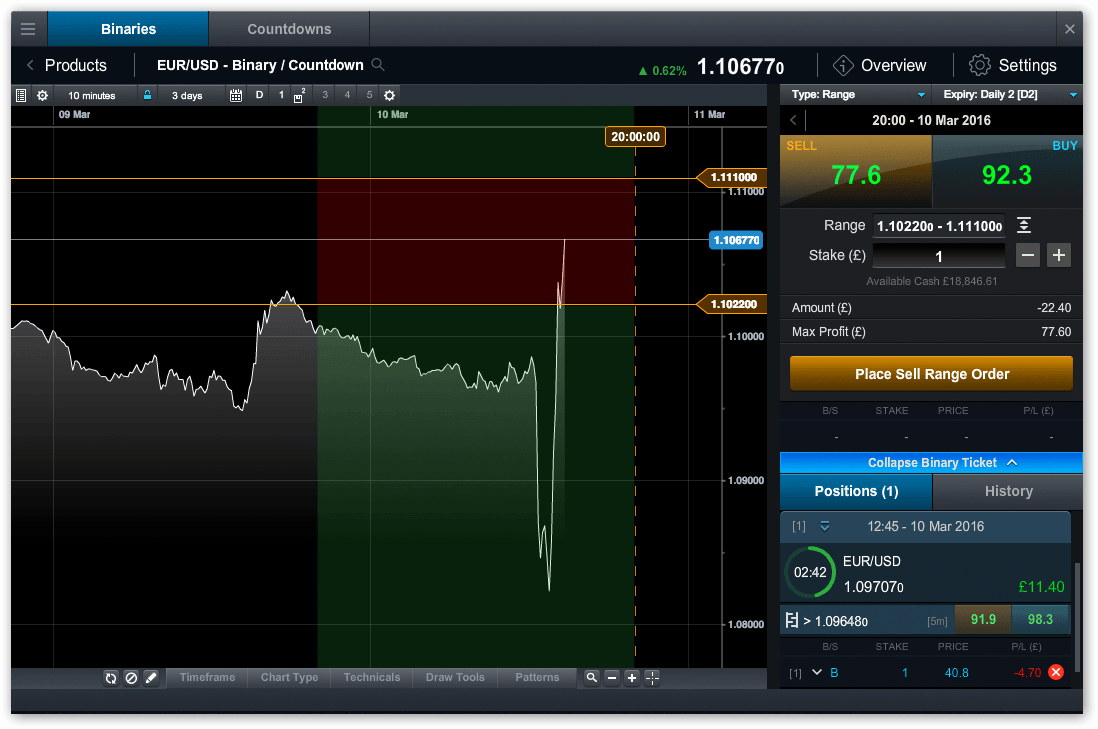The image size is (1098, 729).
Task: Go to previous expiry with left chevron
Action: (x=793, y=120)
